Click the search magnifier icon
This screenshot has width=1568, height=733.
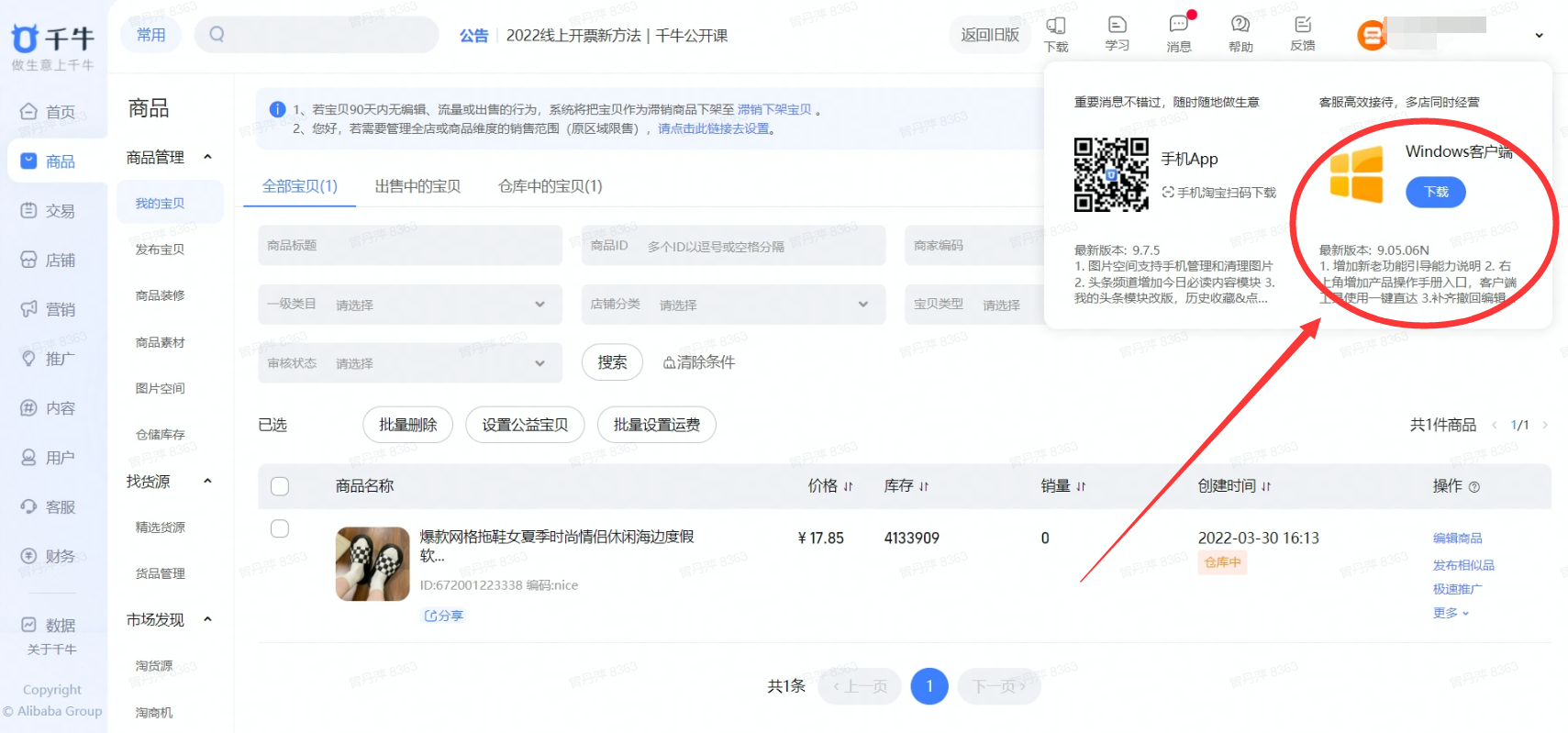(217, 34)
